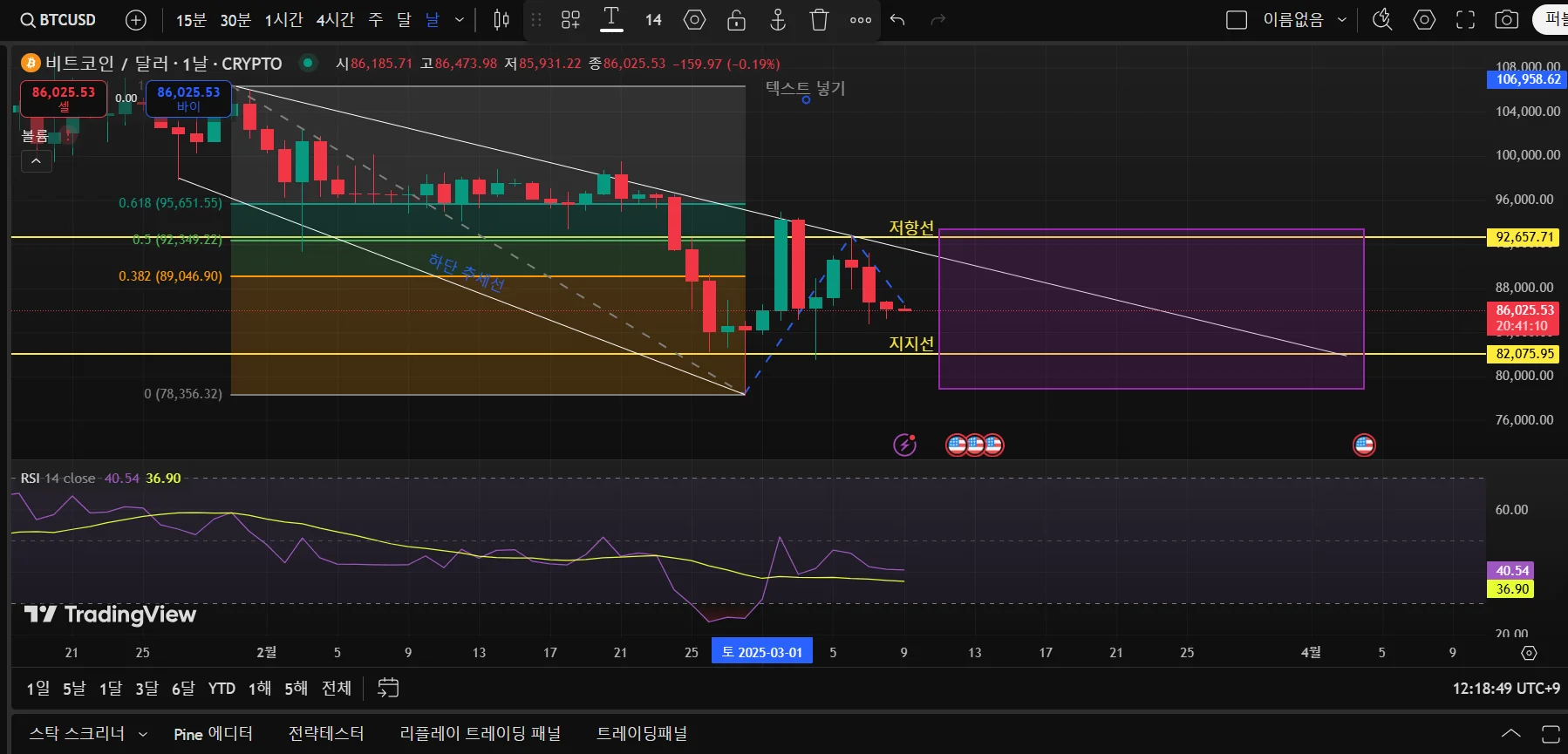
Task: Choose the 주 (weekly) timeframe
Action: (x=376, y=19)
